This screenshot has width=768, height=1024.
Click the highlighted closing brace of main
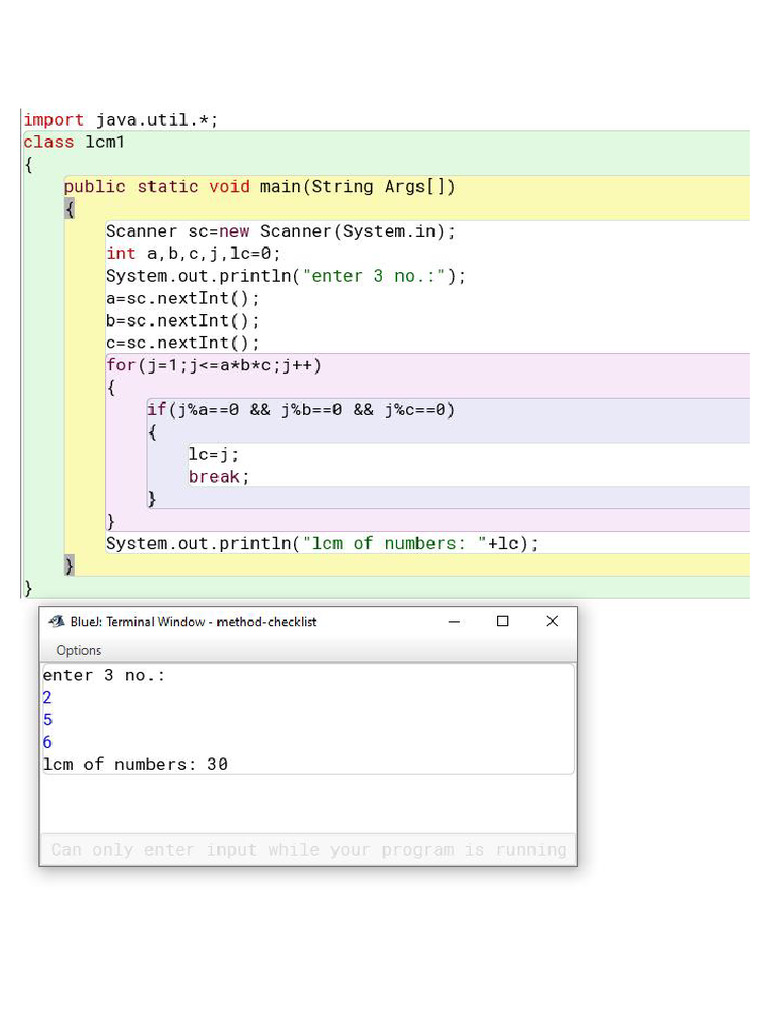(x=69, y=565)
